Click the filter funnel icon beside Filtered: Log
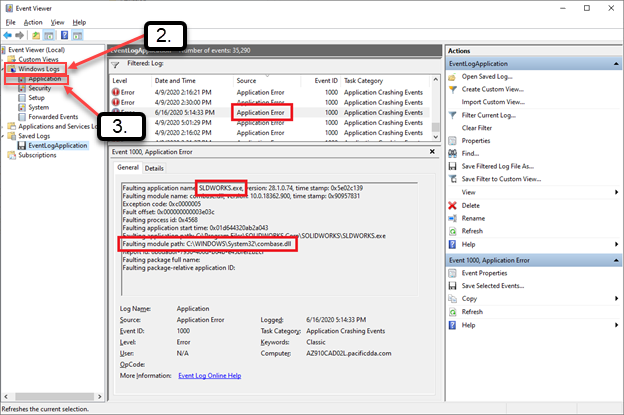 pos(115,64)
